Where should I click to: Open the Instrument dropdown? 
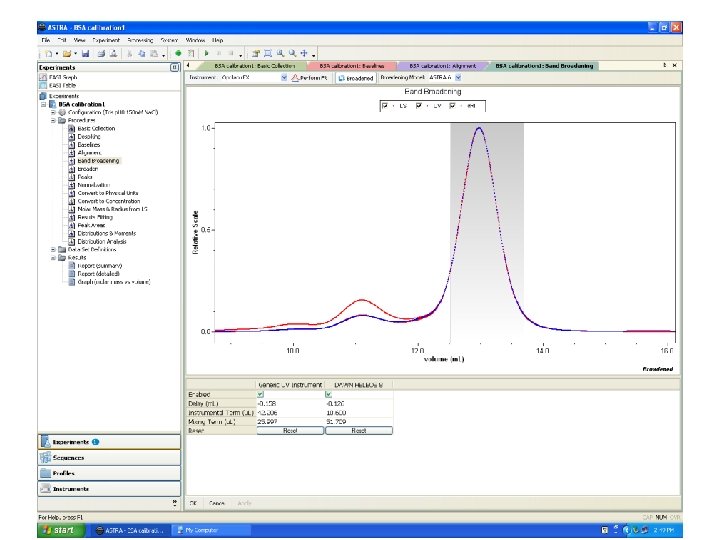(x=284, y=78)
